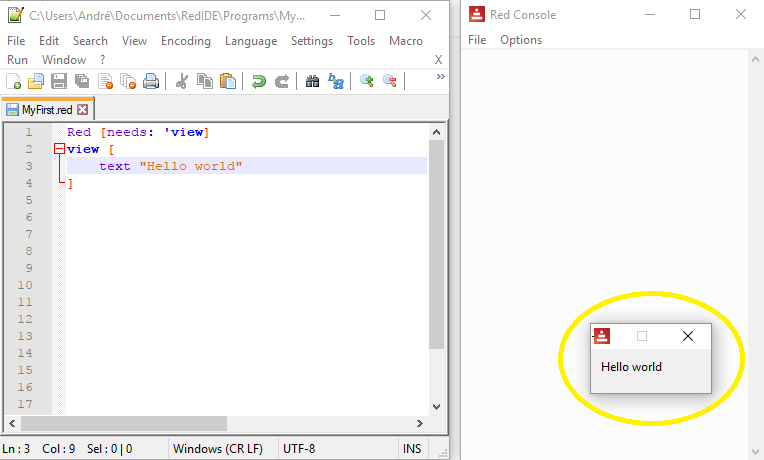Viewport: 764px width, 460px height.
Task: Click the editor vertical scrollbar down arrow
Action: tap(436, 406)
